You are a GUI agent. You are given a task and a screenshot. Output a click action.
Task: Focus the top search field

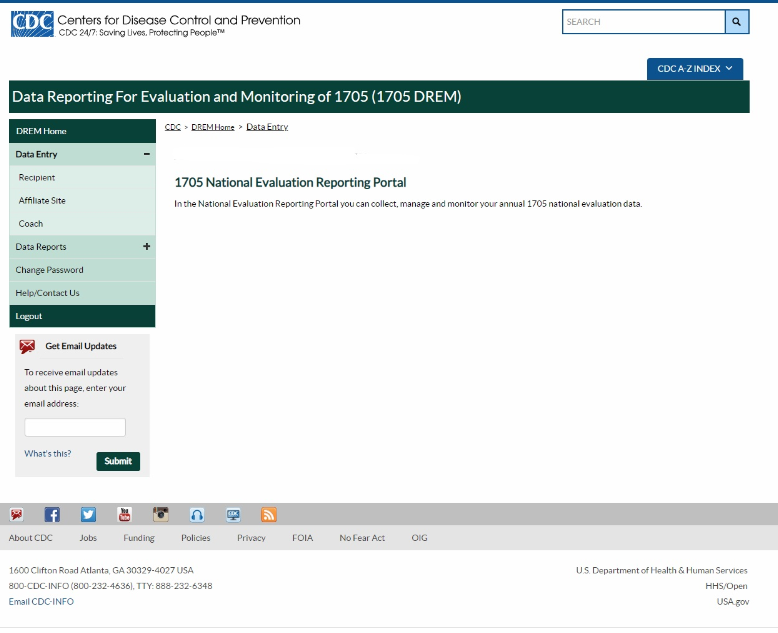point(644,22)
